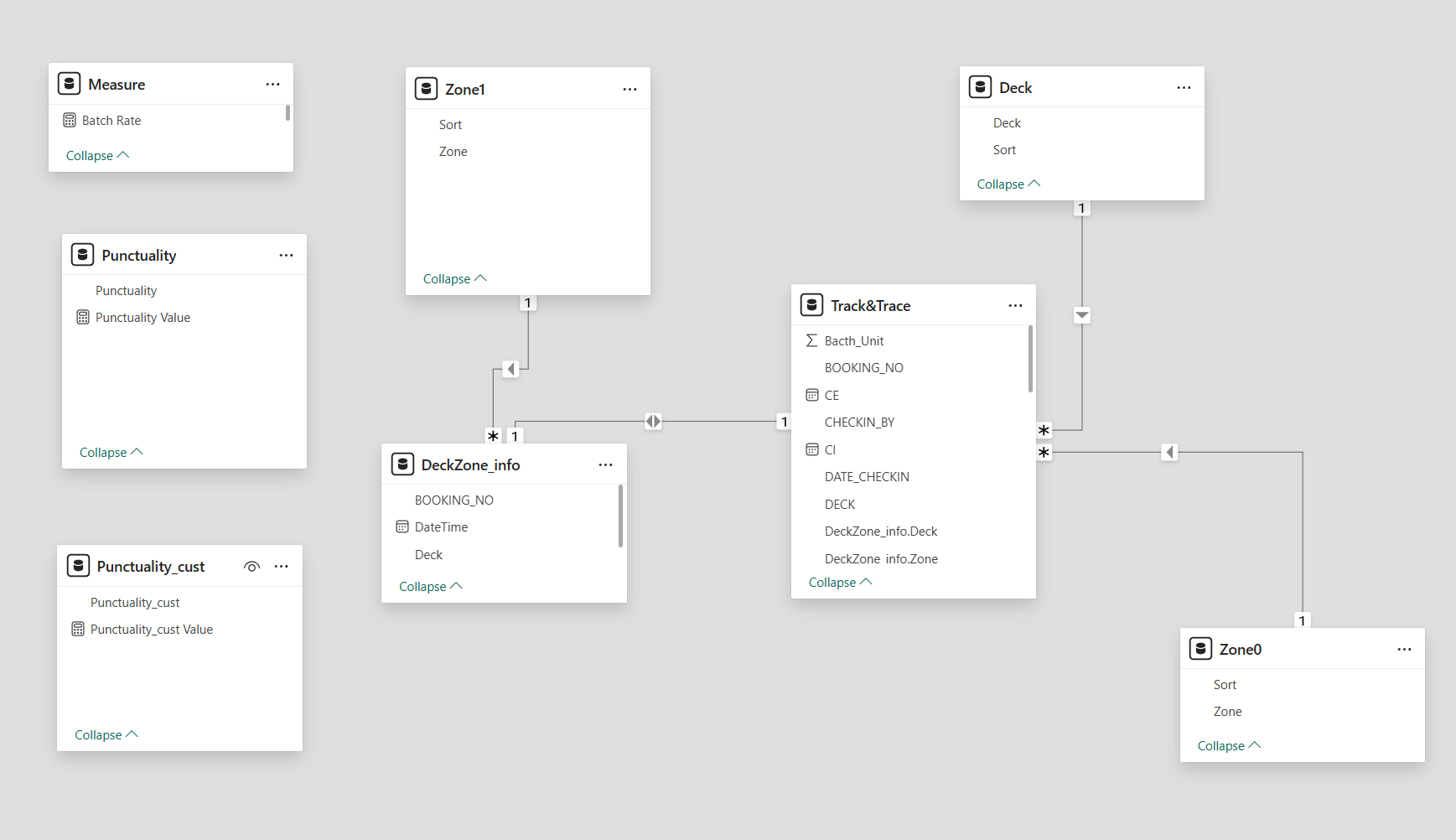Click the sigma icon next to Bacth_Unit
The image size is (1456, 840).
pos(811,340)
